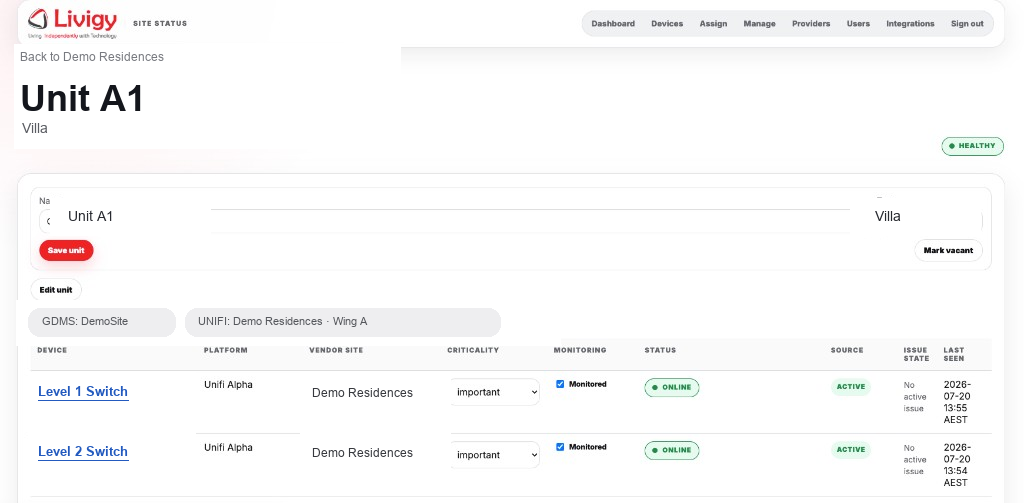Screen dimensions: 1024x503
Task: Select the GDMS: DemoSite chip
Action: point(102,322)
